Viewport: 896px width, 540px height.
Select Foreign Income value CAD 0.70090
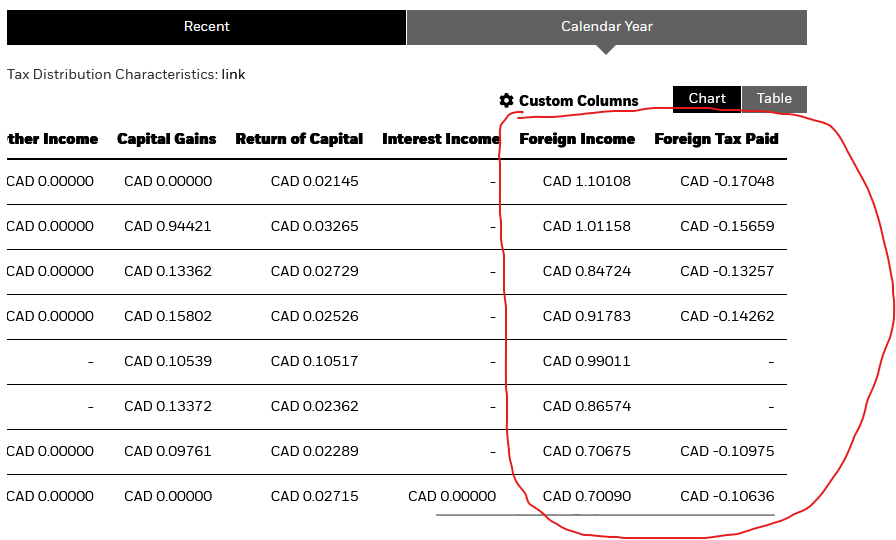tap(587, 497)
